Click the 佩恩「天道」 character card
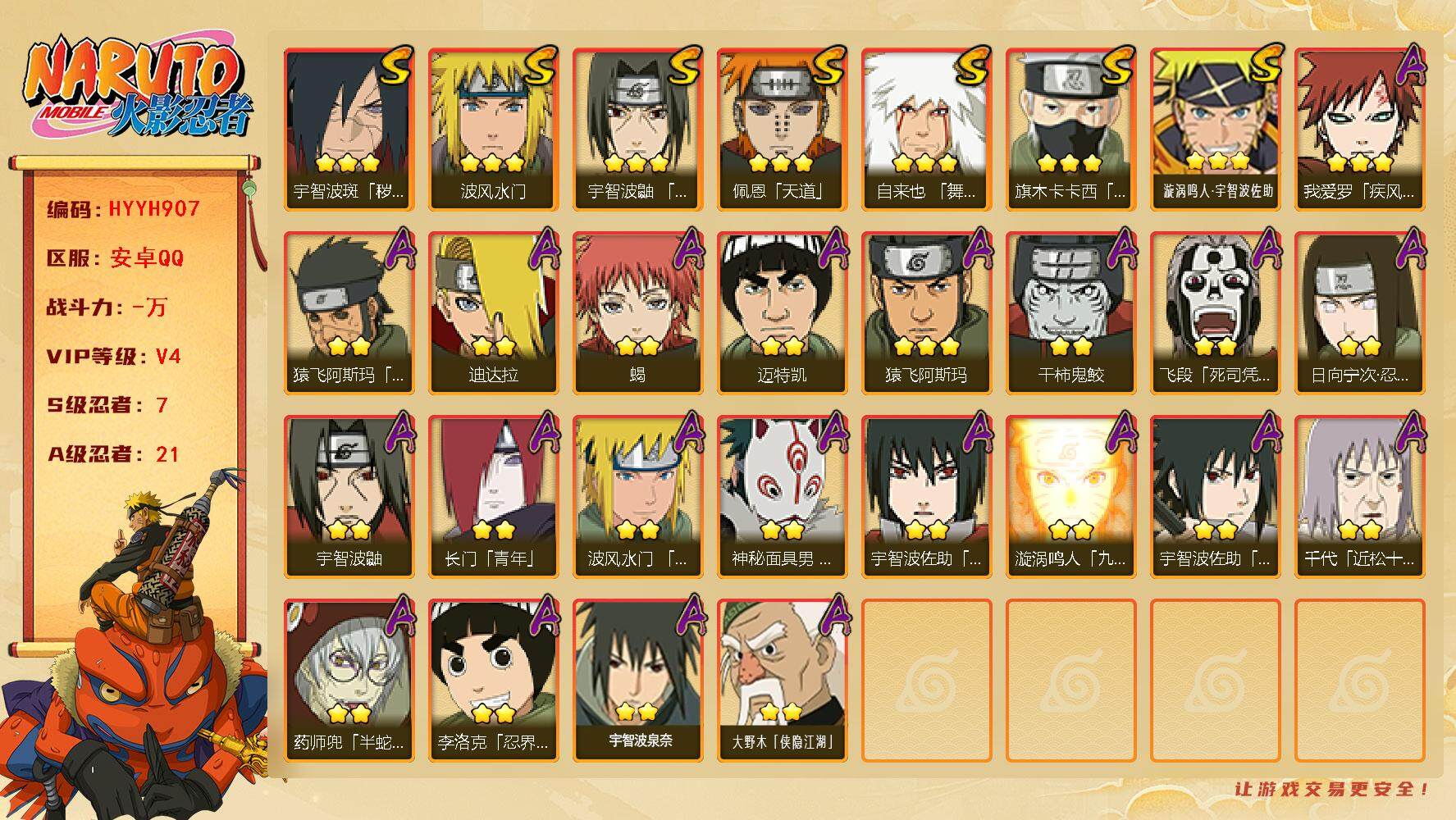Image resolution: width=1456 pixels, height=820 pixels. 782,130
